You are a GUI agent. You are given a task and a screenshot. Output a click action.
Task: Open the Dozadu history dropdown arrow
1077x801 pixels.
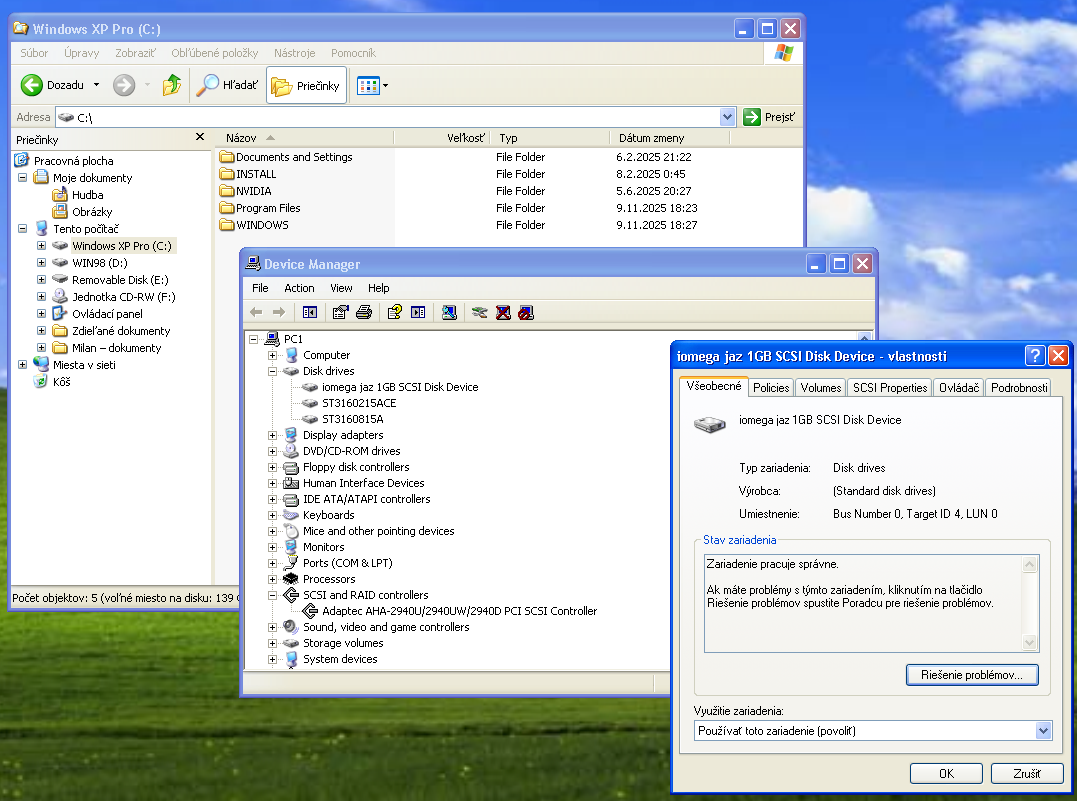(96, 85)
